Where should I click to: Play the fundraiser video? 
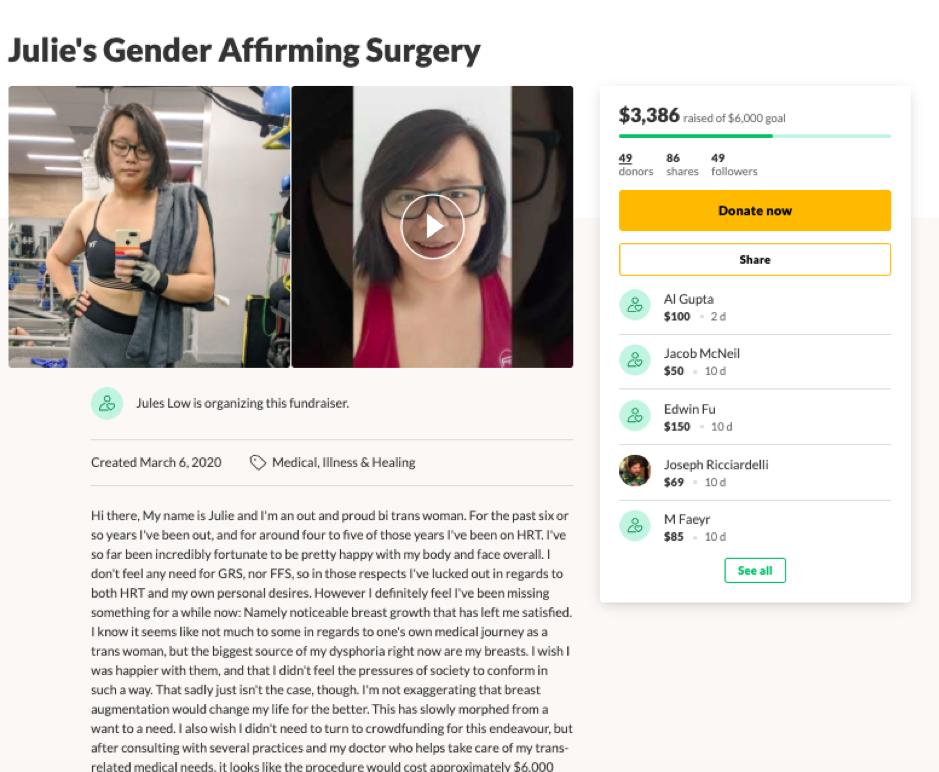(x=432, y=226)
